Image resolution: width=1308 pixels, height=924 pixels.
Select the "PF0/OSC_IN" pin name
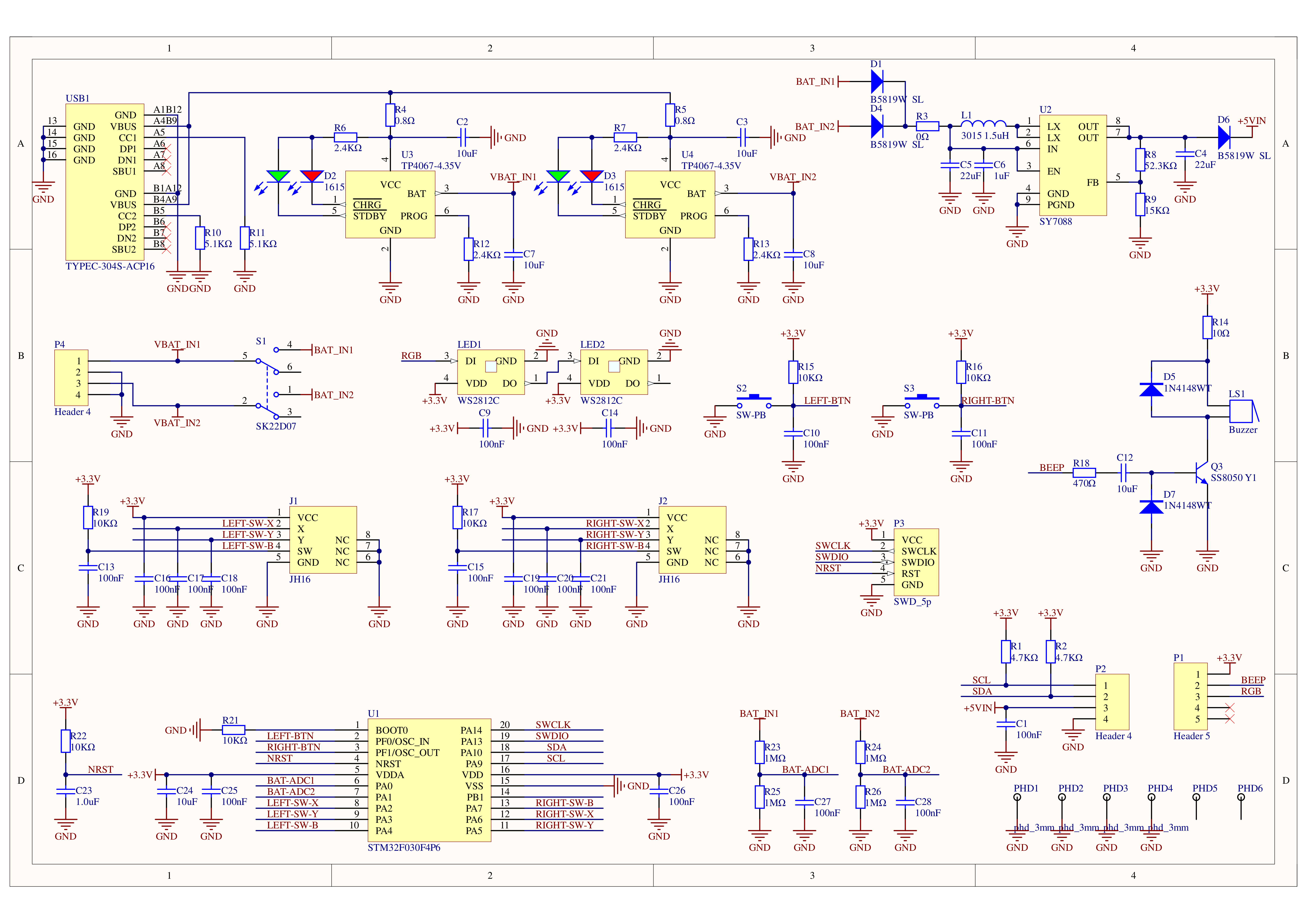402,741
